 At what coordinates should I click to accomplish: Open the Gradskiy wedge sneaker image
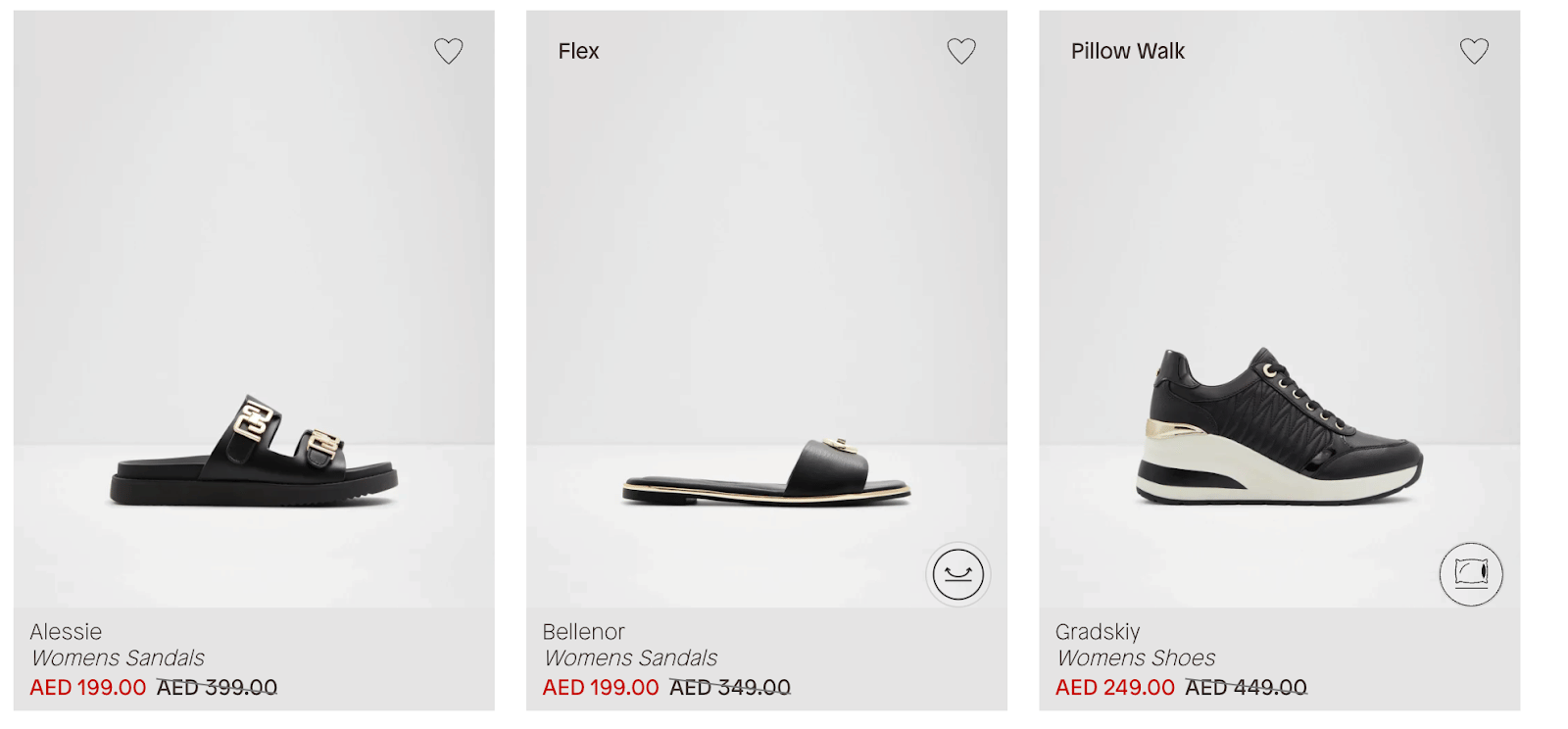tap(1280, 428)
